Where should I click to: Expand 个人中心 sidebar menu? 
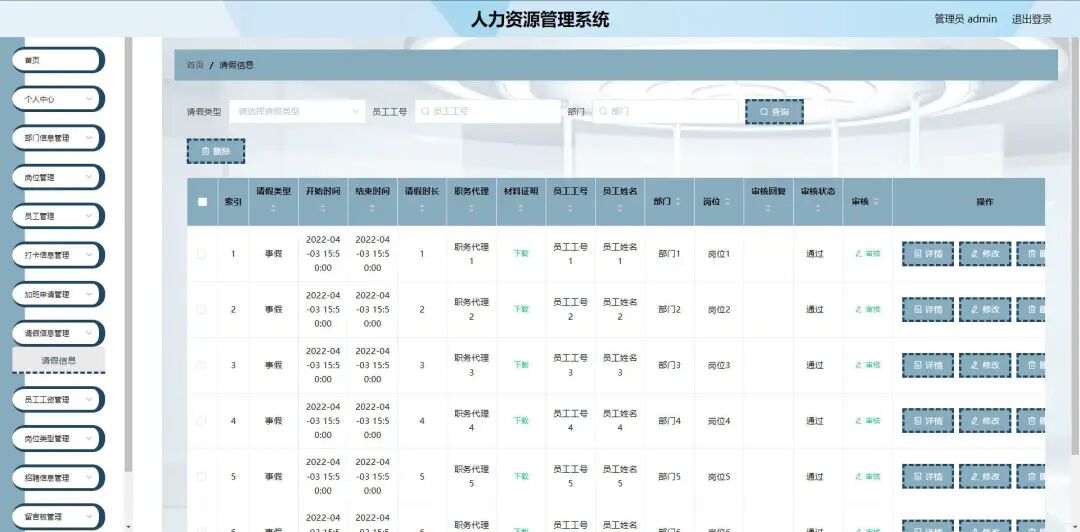[58, 99]
